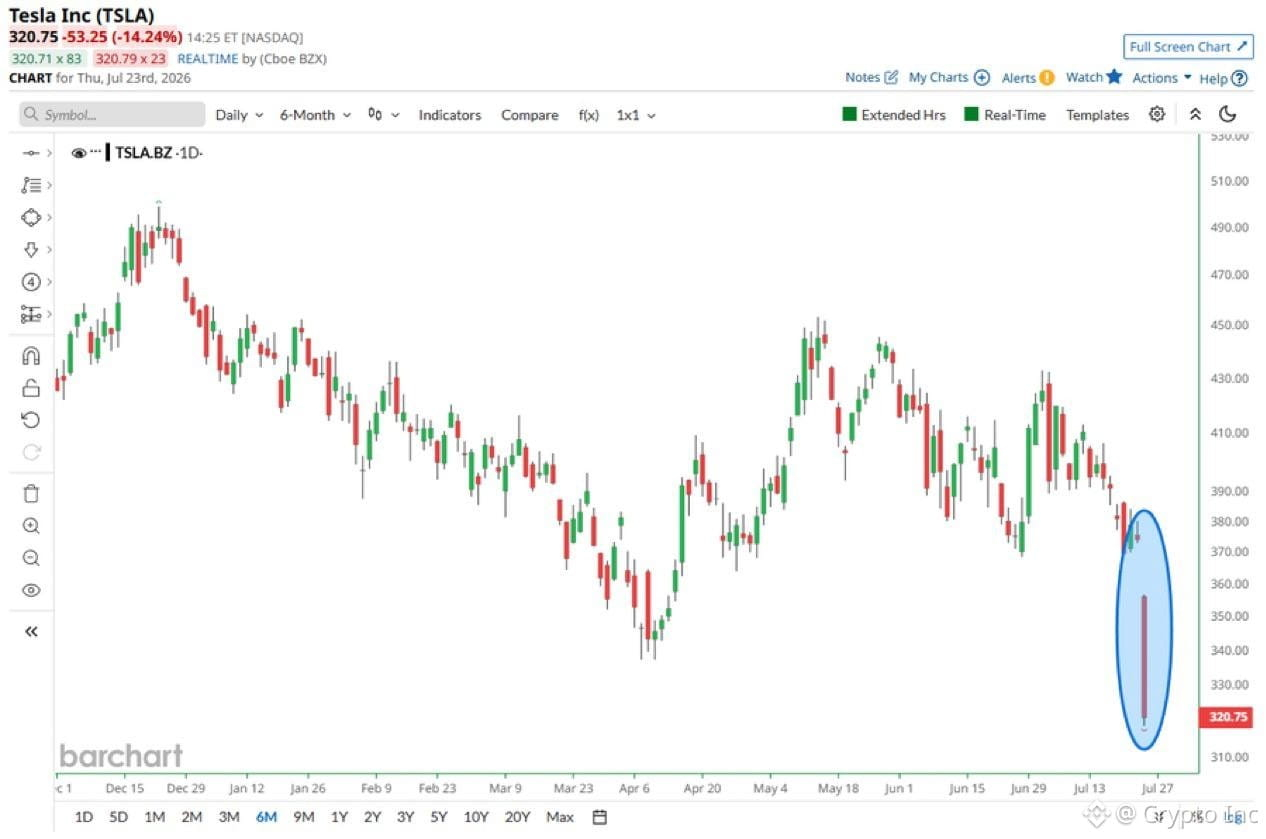The height and width of the screenshot is (839, 1266).
Task: Select the 1M range tab
Action: point(154,817)
